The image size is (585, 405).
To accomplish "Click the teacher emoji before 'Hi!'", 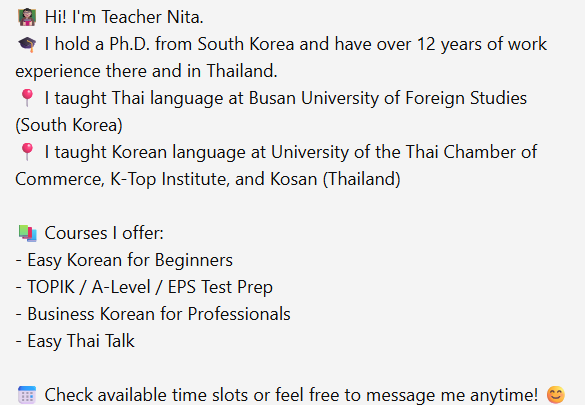I will click(x=27, y=18).
